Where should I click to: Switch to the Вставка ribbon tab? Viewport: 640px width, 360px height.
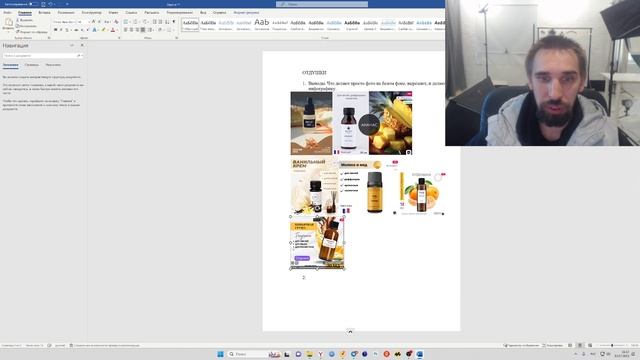click(x=44, y=13)
